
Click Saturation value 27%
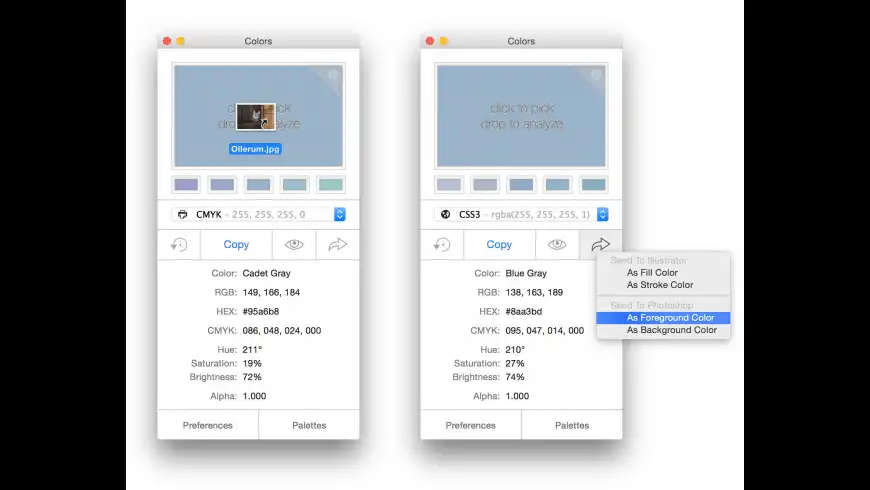pos(515,363)
